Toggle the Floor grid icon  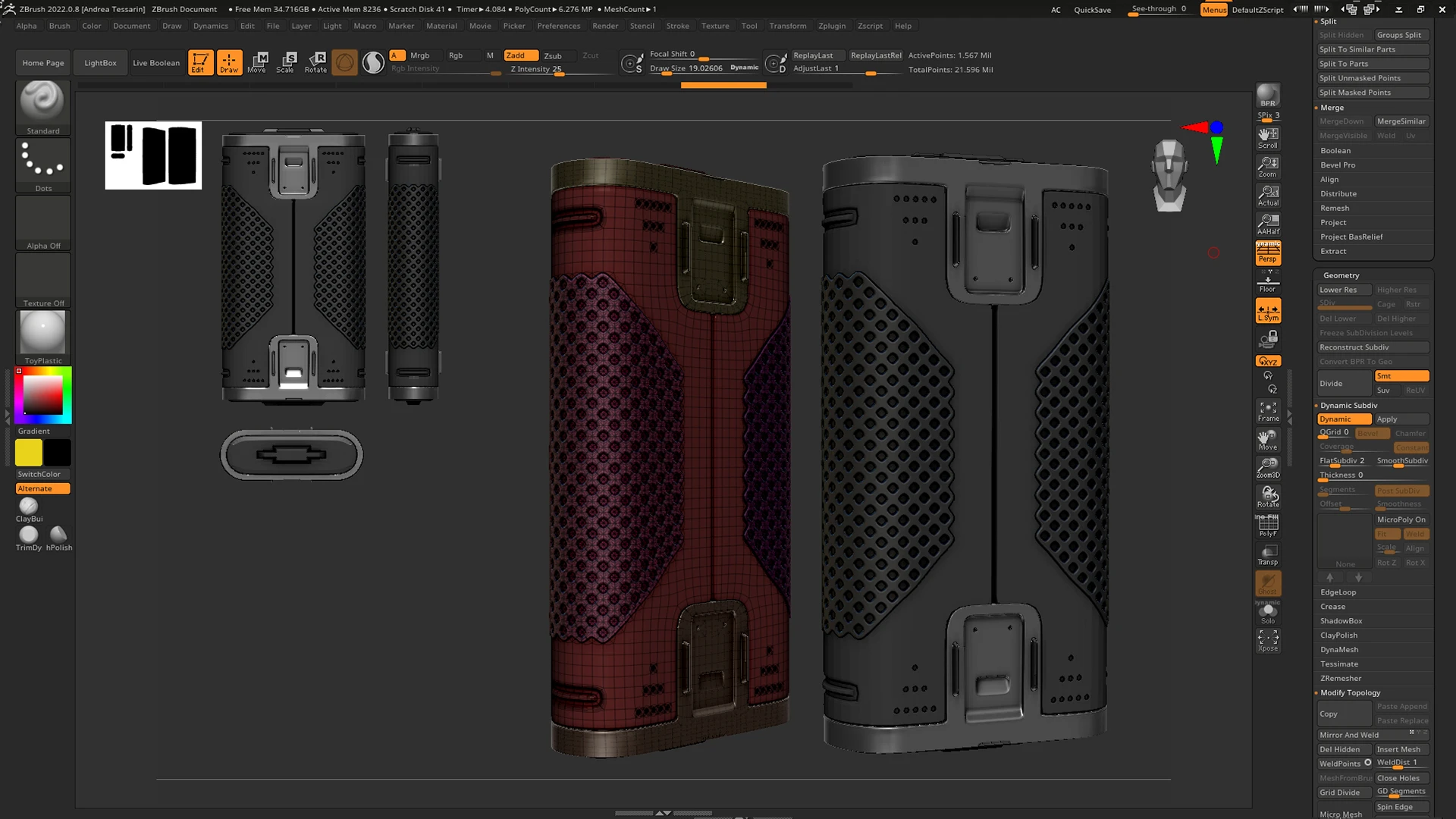coord(1268,282)
